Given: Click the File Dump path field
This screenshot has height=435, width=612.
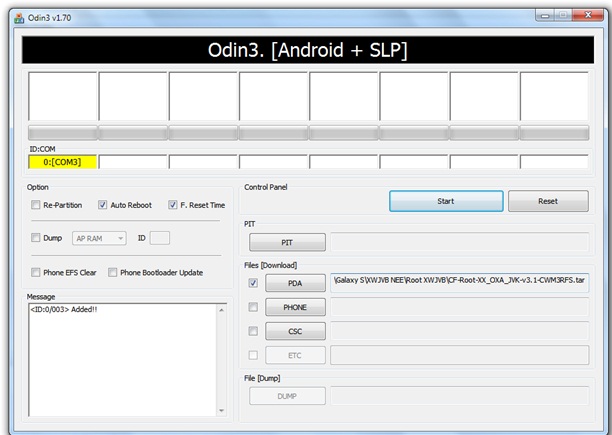Looking at the screenshot, I should (460, 396).
